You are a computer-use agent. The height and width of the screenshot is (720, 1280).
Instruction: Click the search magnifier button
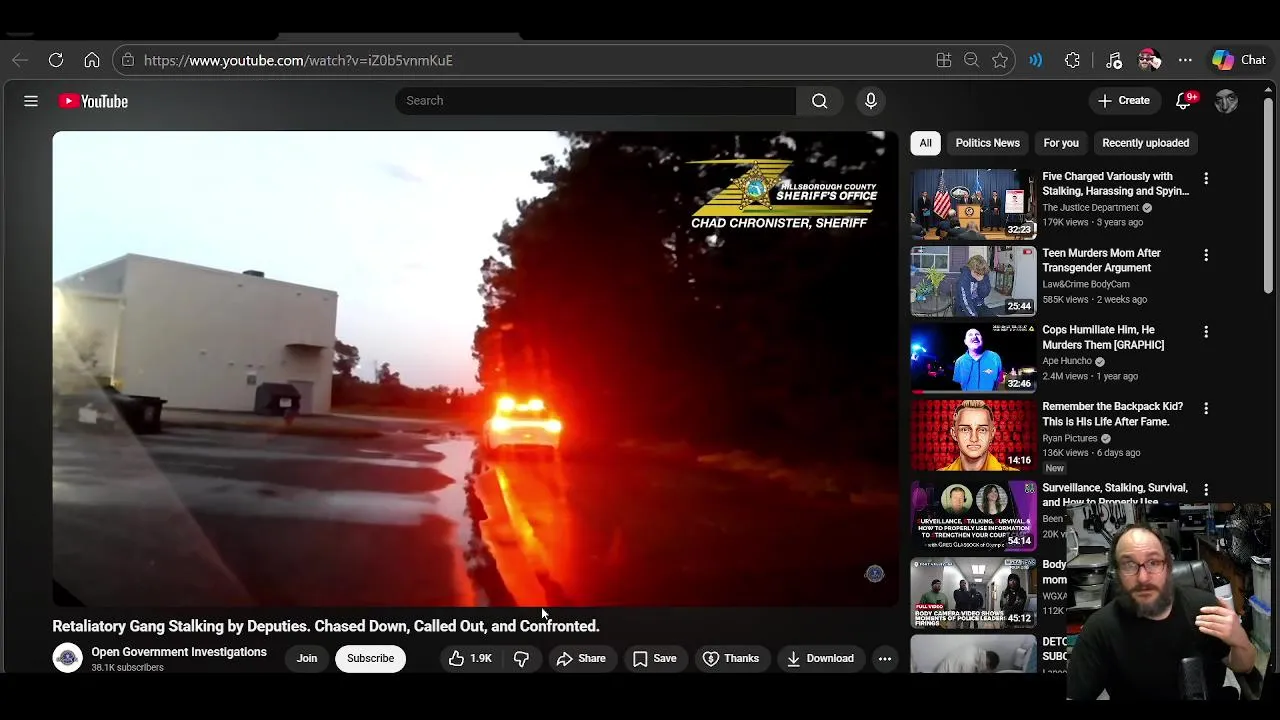click(819, 101)
